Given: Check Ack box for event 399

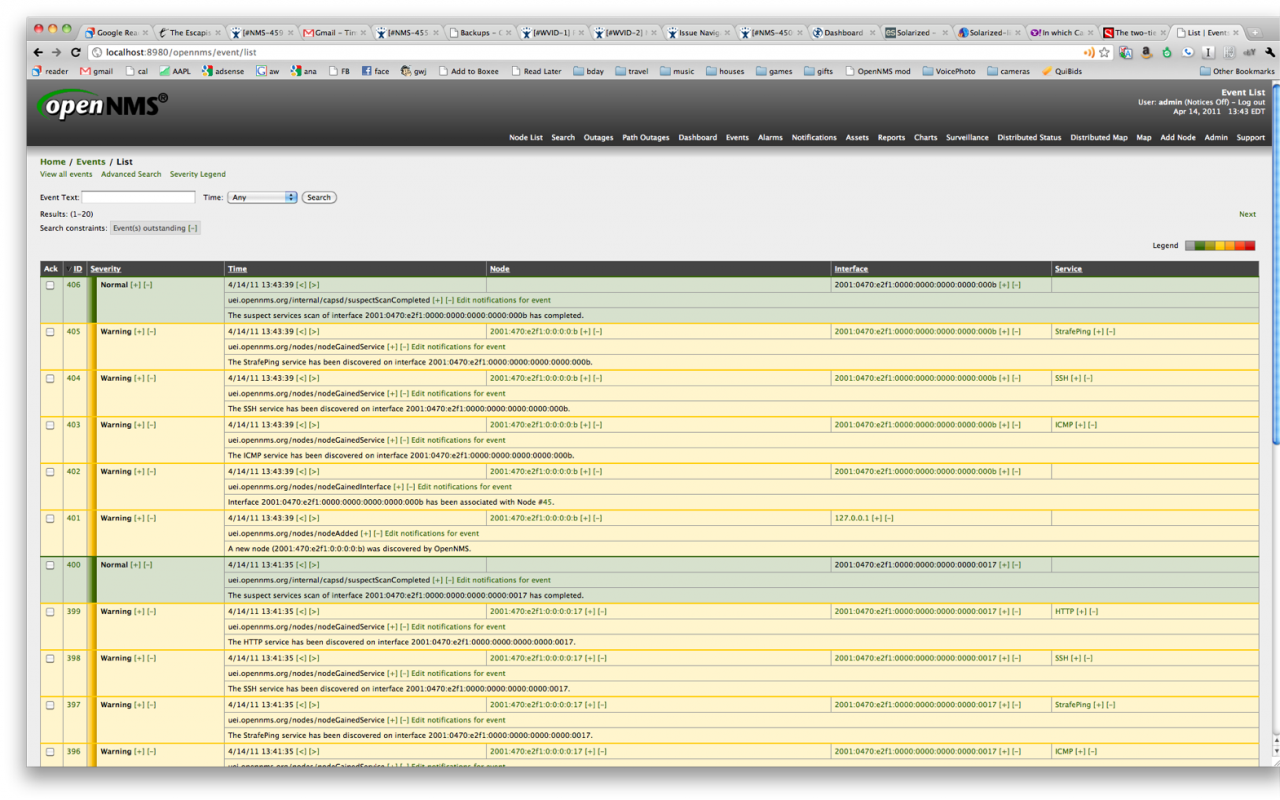Looking at the screenshot, I should coord(50,612).
